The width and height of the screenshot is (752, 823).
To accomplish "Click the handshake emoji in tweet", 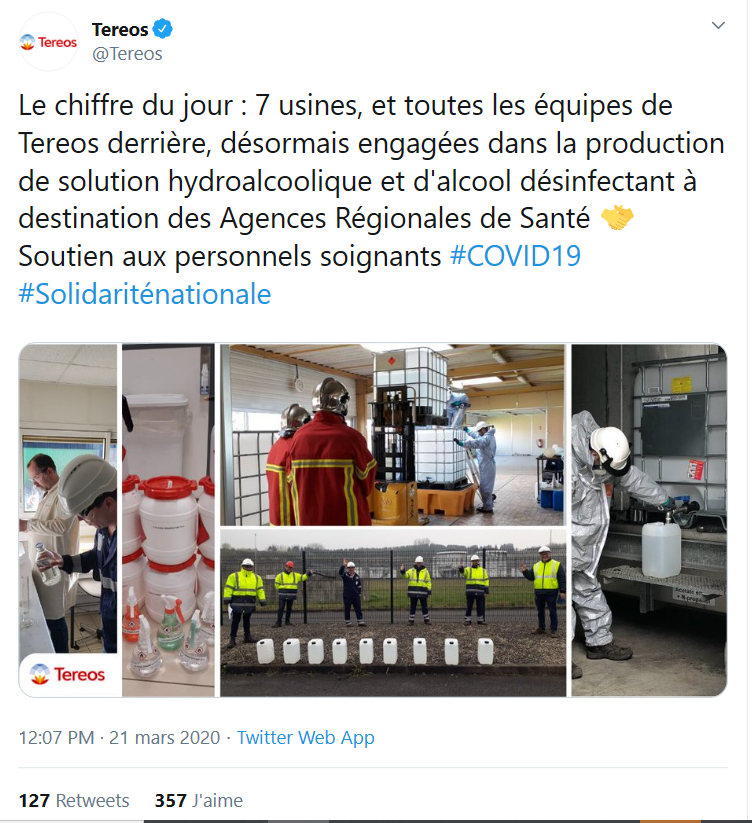I will coord(617,218).
